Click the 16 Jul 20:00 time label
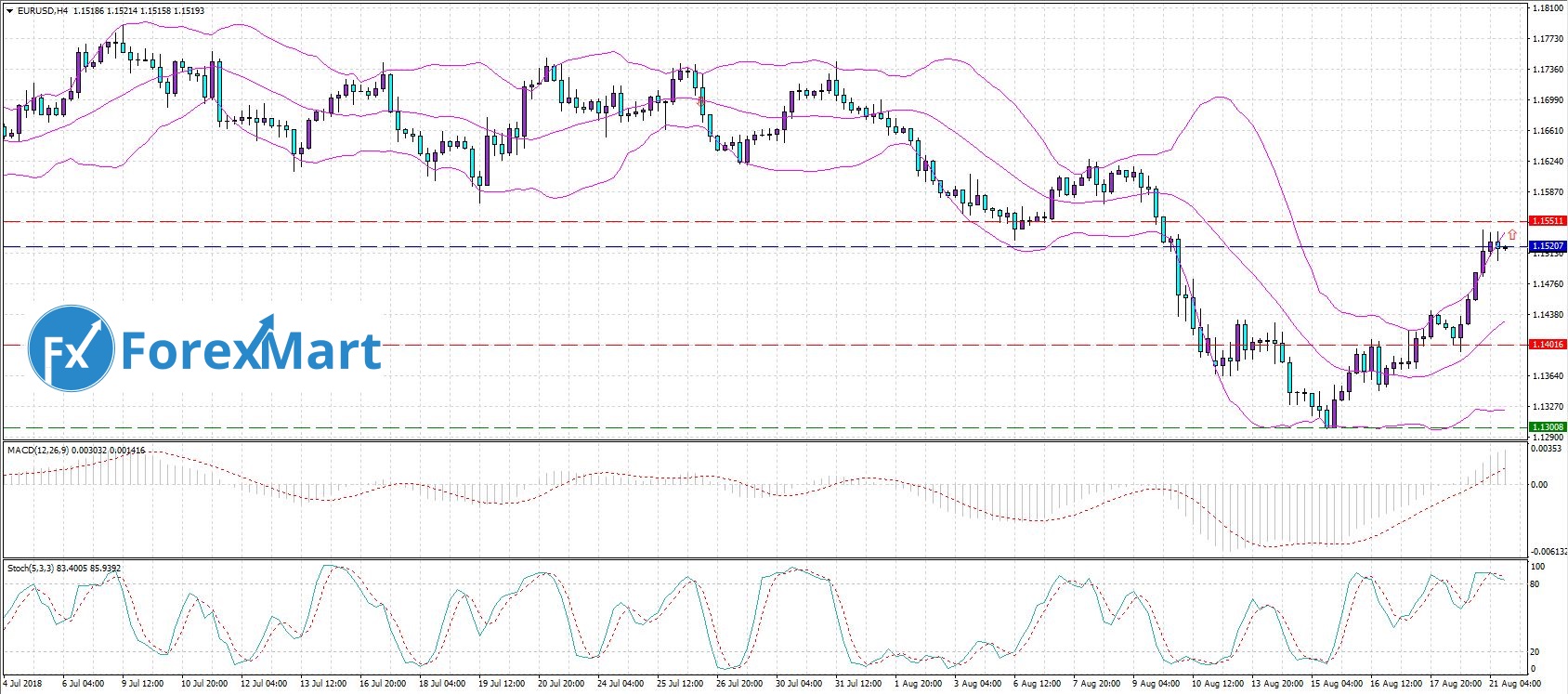 382,684
